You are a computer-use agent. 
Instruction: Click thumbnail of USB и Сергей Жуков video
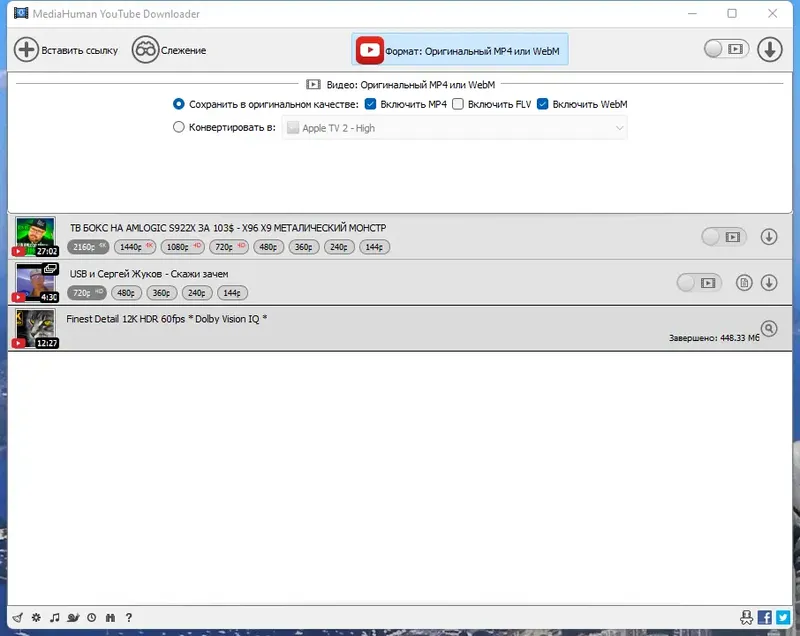(35, 282)
